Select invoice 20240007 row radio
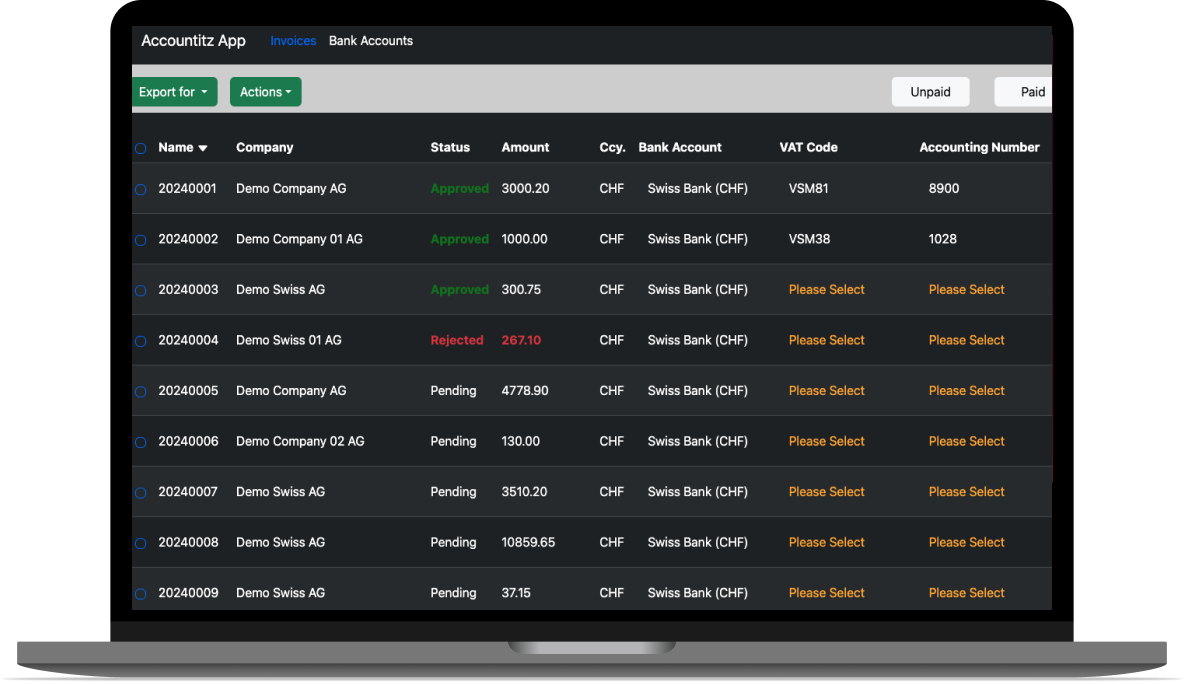 tap(140, 493)
